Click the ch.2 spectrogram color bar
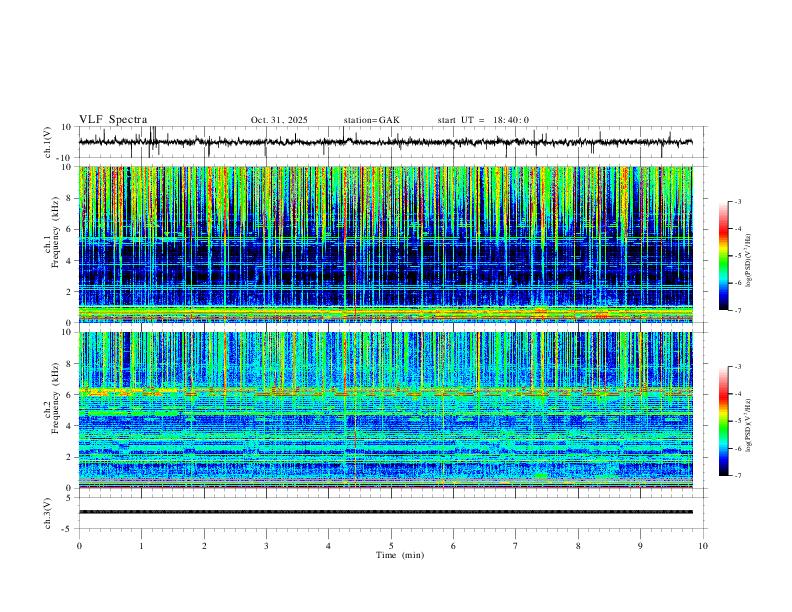Image resolution: width=792 pixels, height=612 pixels. pos(723,421)
